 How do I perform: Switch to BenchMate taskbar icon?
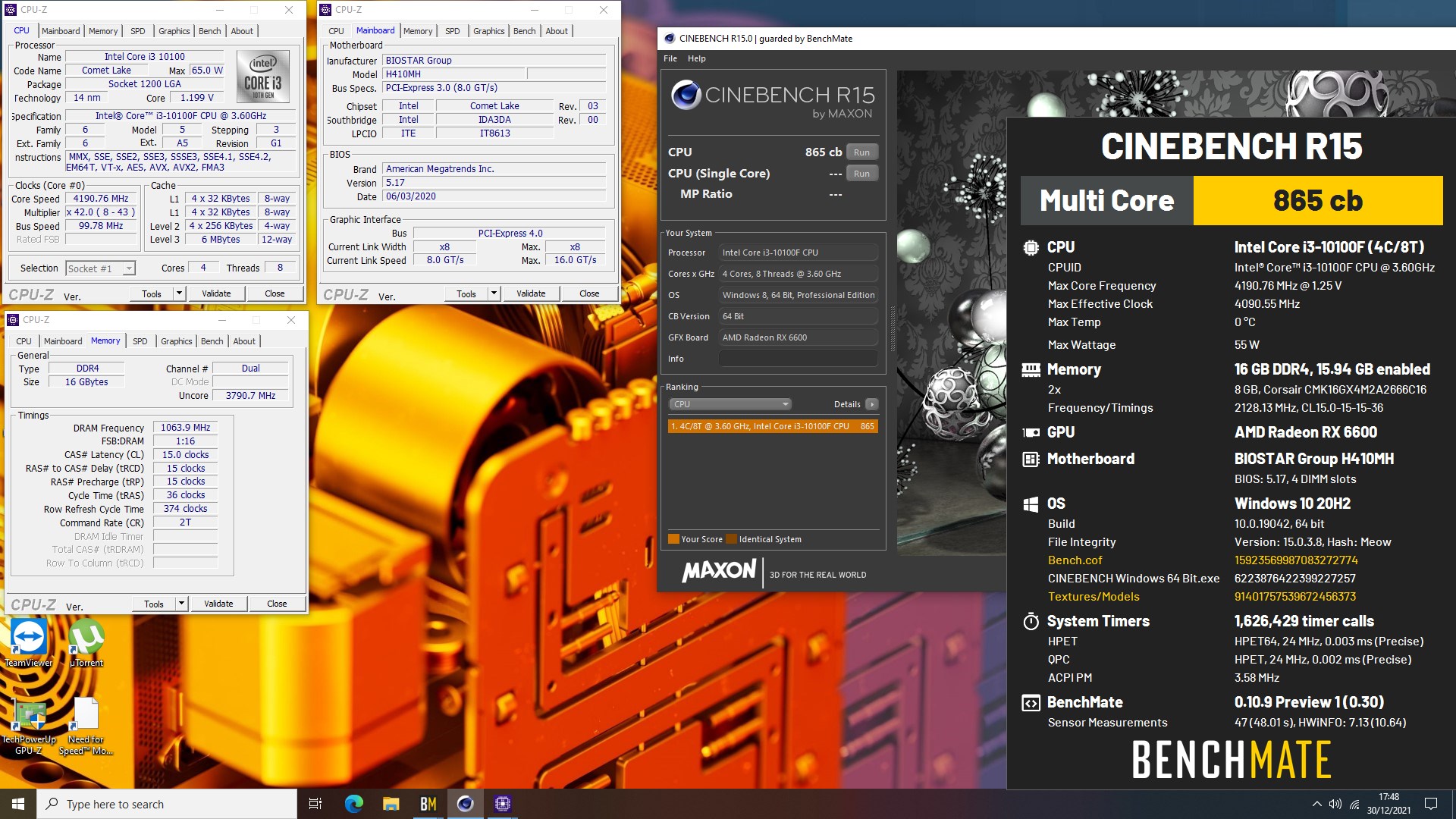click(x=428, y=804)
